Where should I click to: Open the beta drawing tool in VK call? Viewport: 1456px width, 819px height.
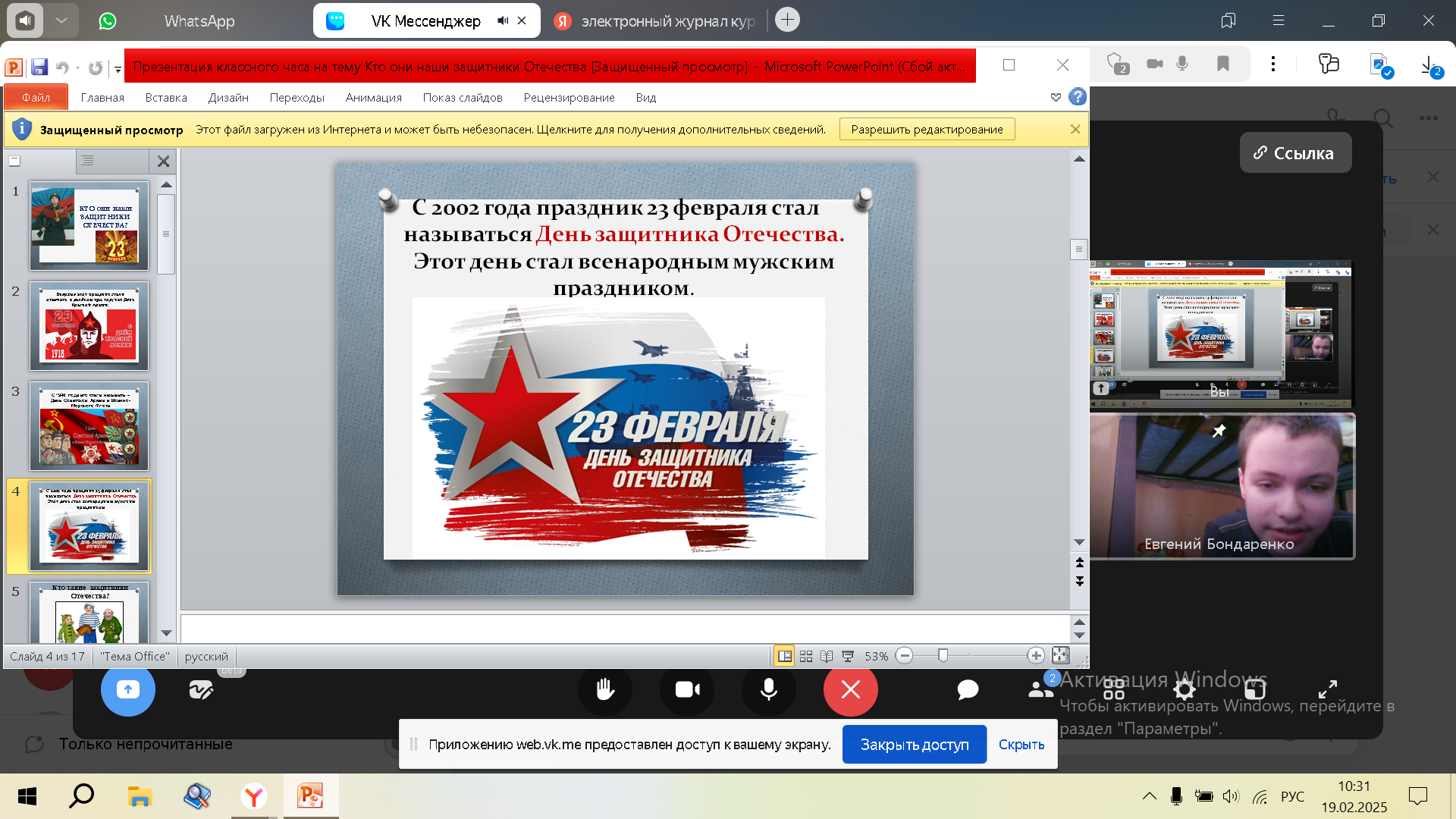[x=201, y=689]
